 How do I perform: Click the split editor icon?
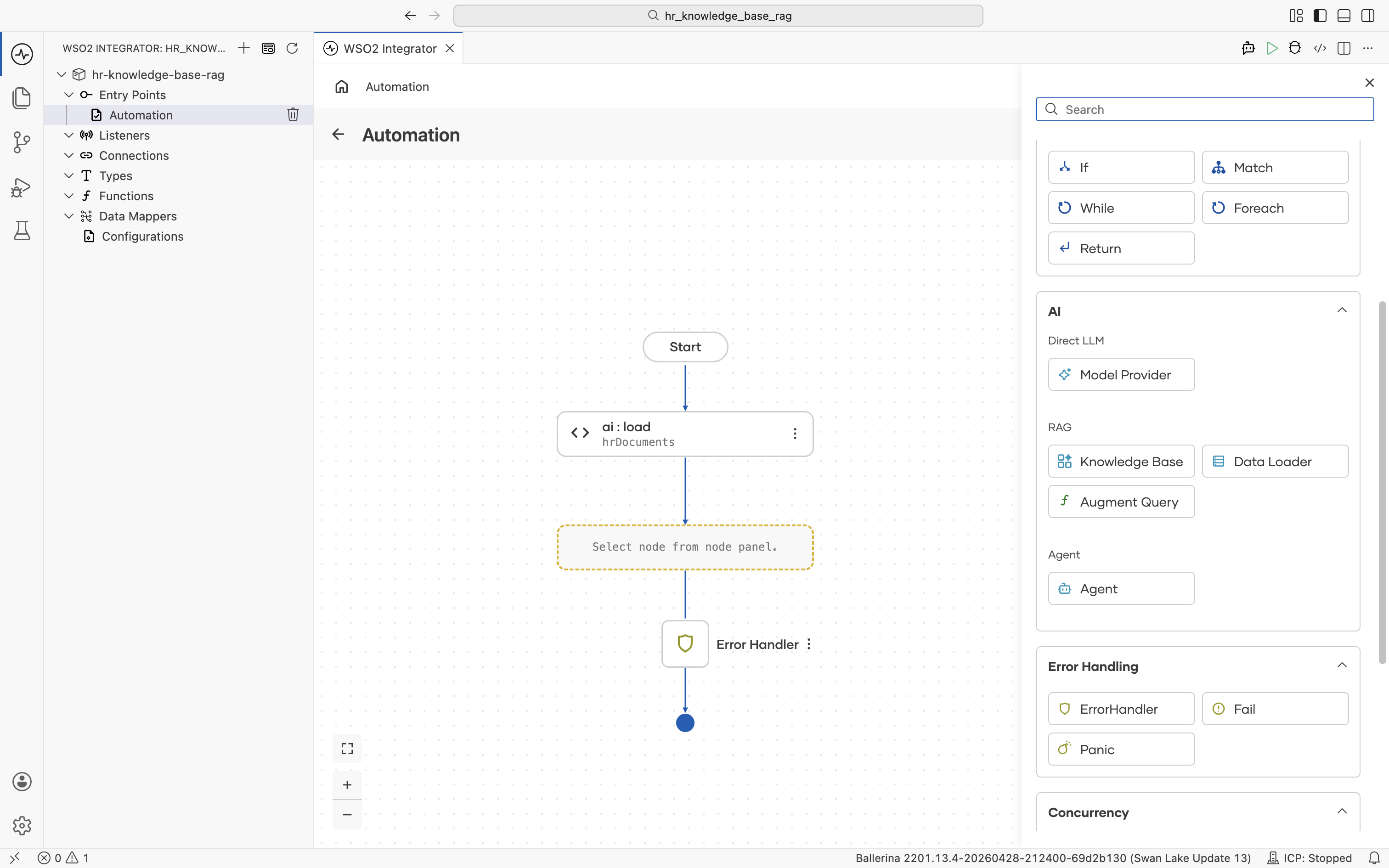pos(1344,48)
